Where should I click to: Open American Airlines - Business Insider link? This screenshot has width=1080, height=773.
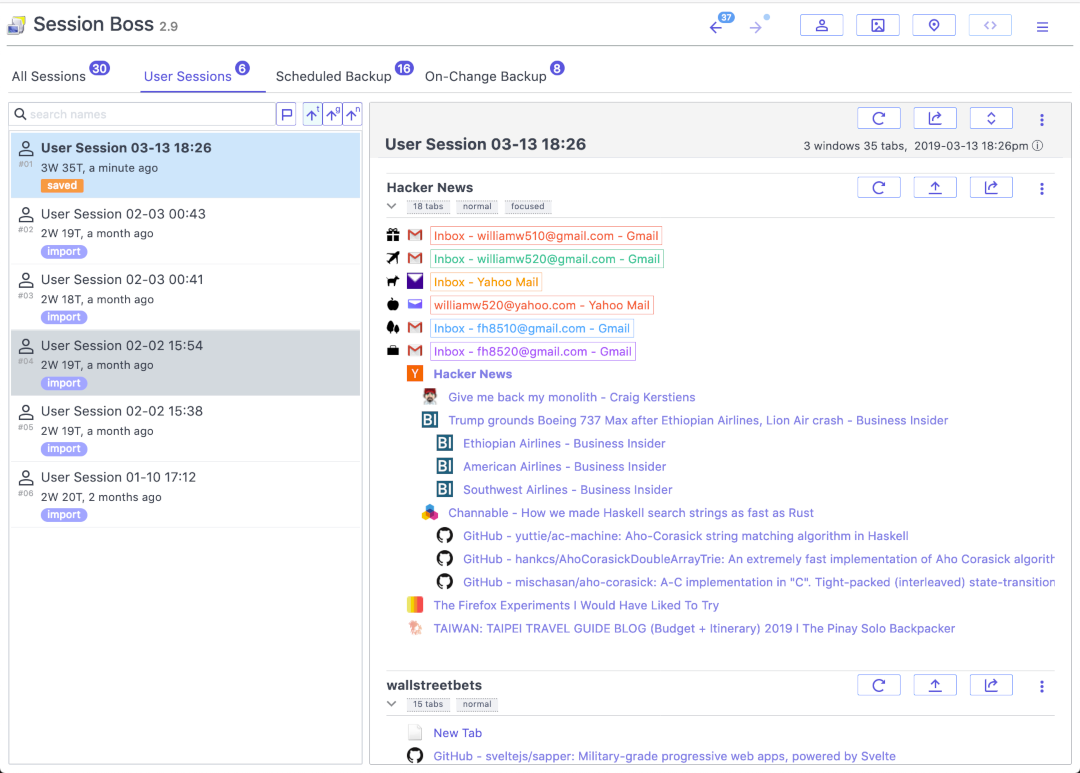pos(565,466)
